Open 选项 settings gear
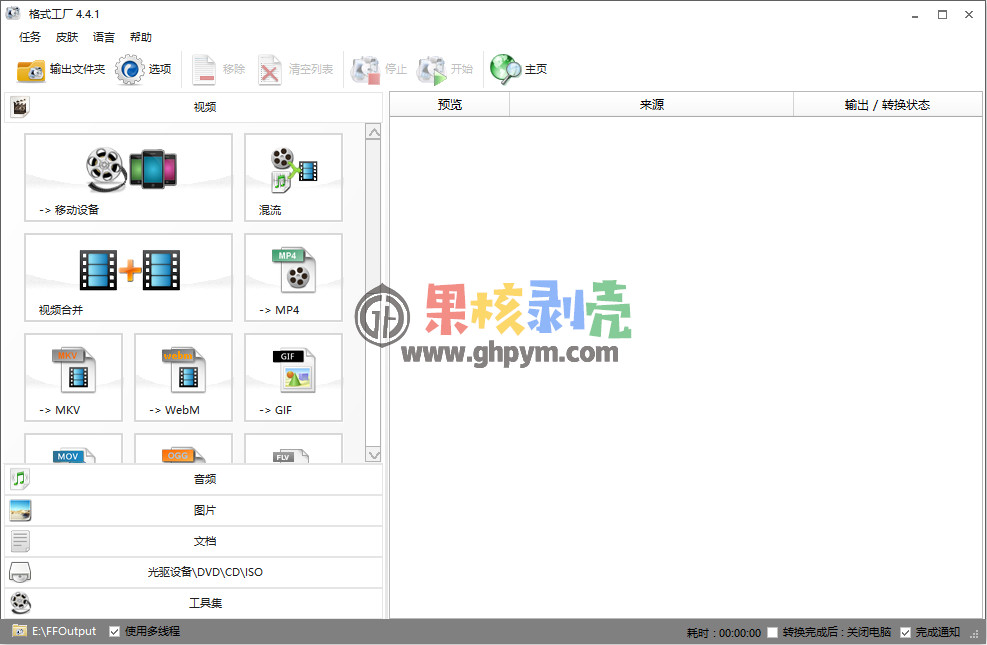The width and height of the screenshot is (987, 645). (144, 69)
